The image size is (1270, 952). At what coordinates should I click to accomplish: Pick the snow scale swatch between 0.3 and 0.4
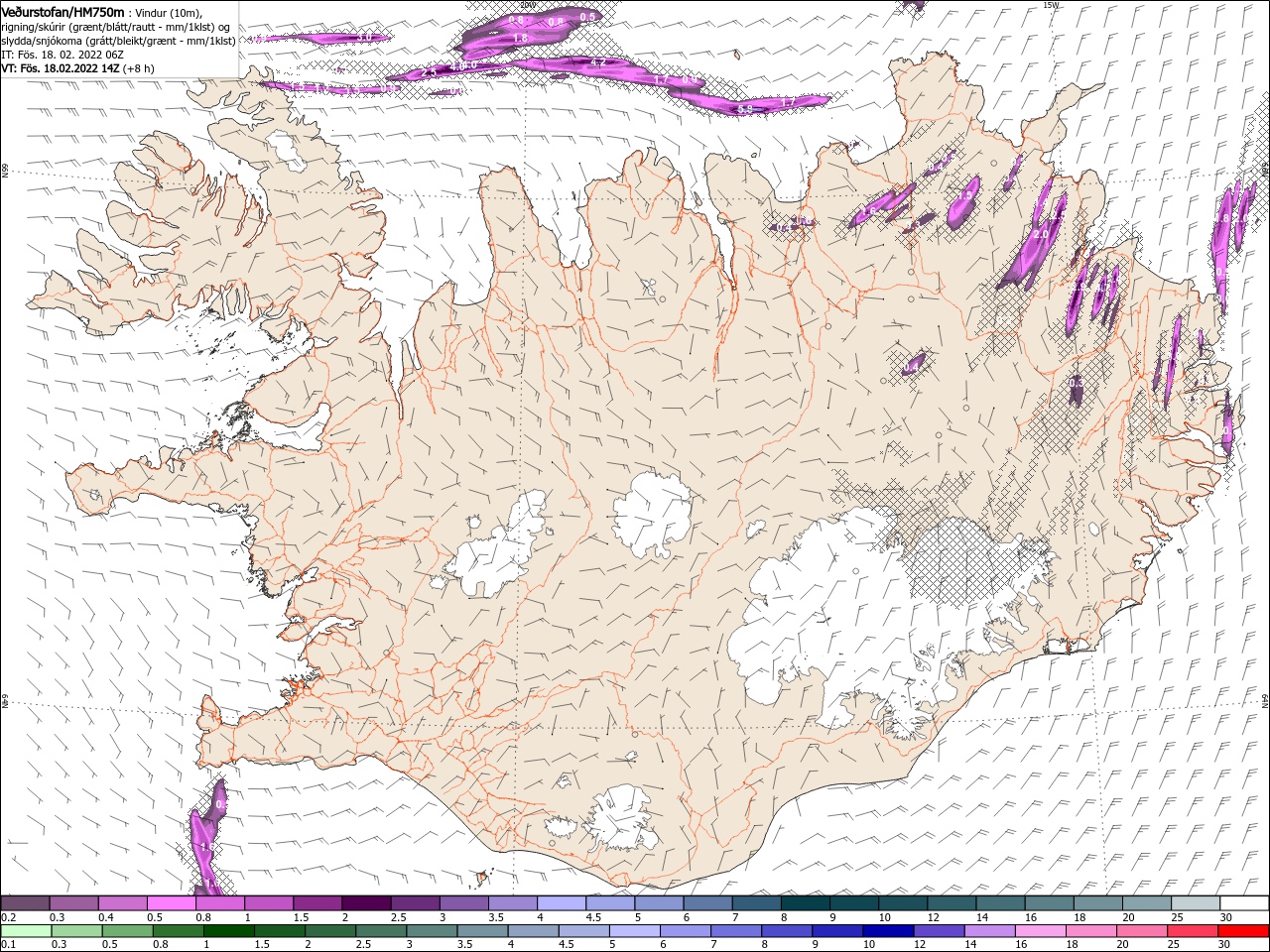click(73, 902)
